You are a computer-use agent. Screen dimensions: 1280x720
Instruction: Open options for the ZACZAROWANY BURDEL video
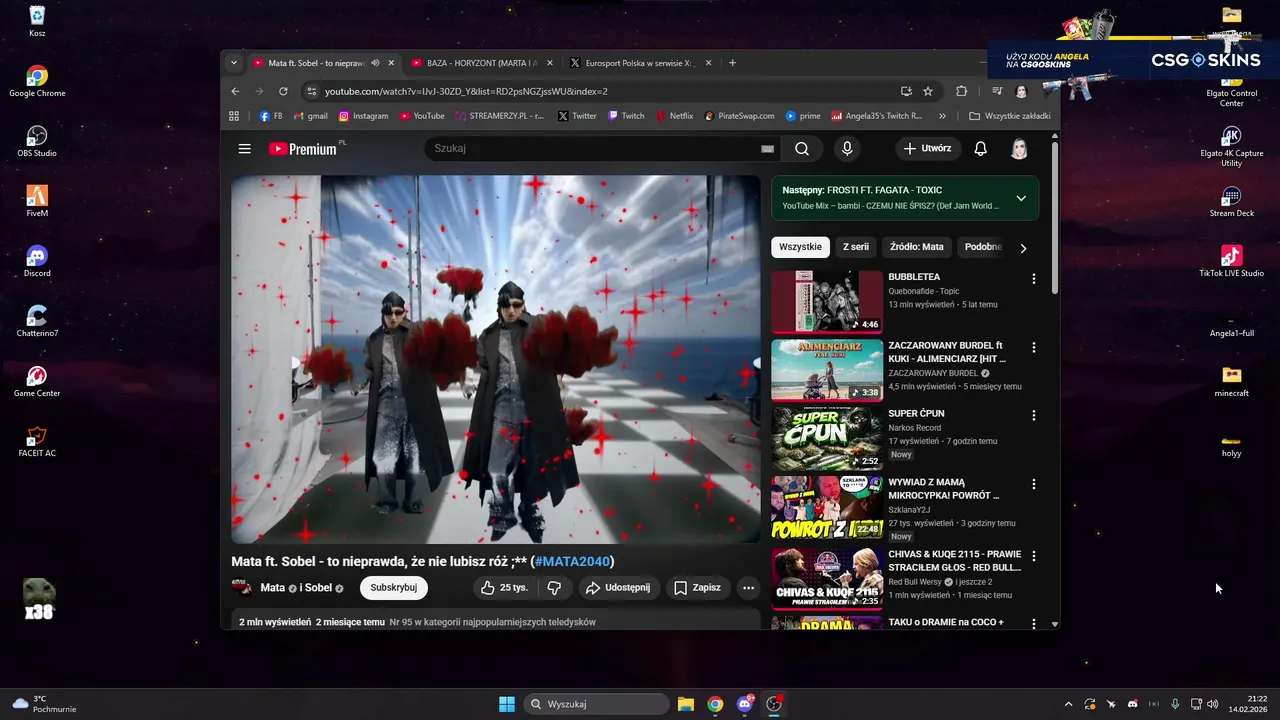[1034, 348]
